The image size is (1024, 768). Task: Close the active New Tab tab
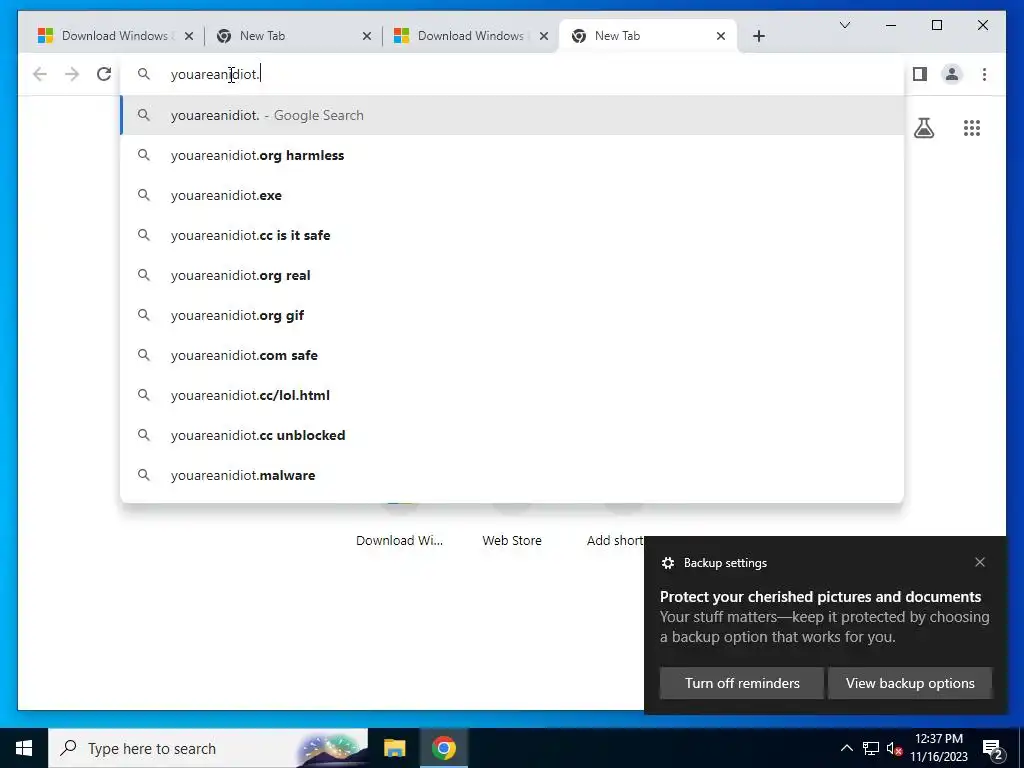click(721, 36)
